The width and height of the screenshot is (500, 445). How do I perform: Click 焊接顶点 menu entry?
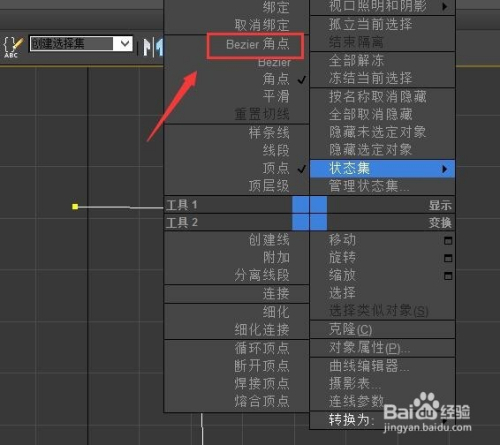pyautogui.click(x=262, y=384)
